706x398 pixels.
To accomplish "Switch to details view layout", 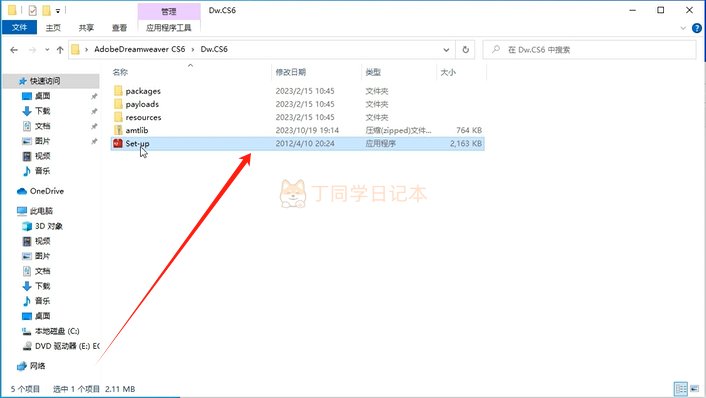I will (681, 389).
